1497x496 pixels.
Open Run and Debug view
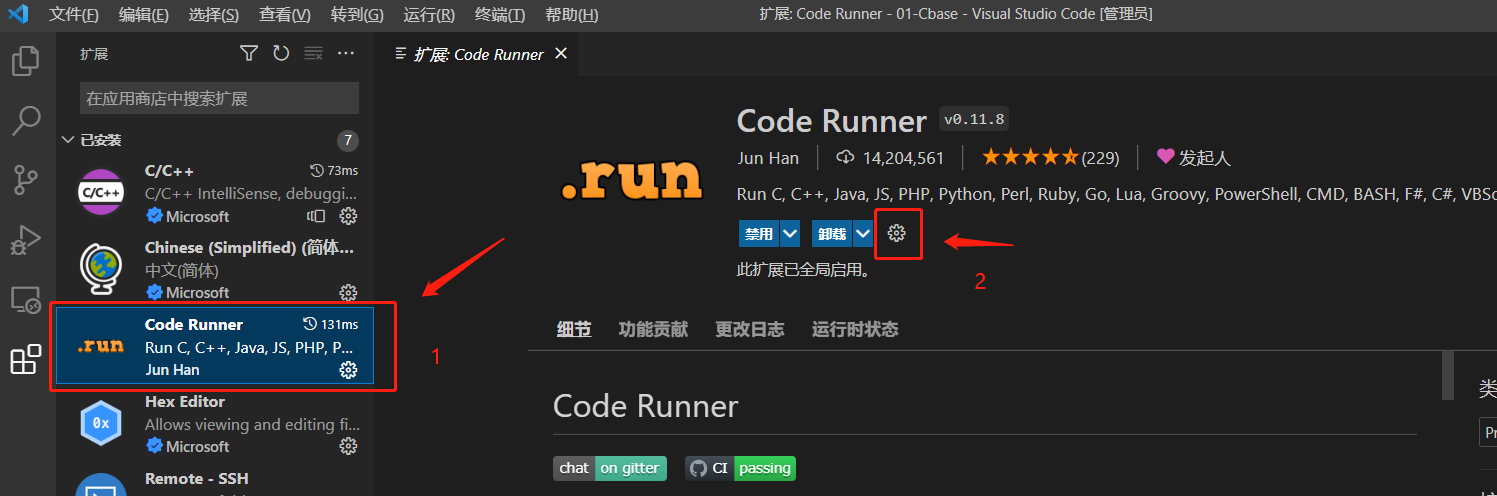tap(25, 240)
